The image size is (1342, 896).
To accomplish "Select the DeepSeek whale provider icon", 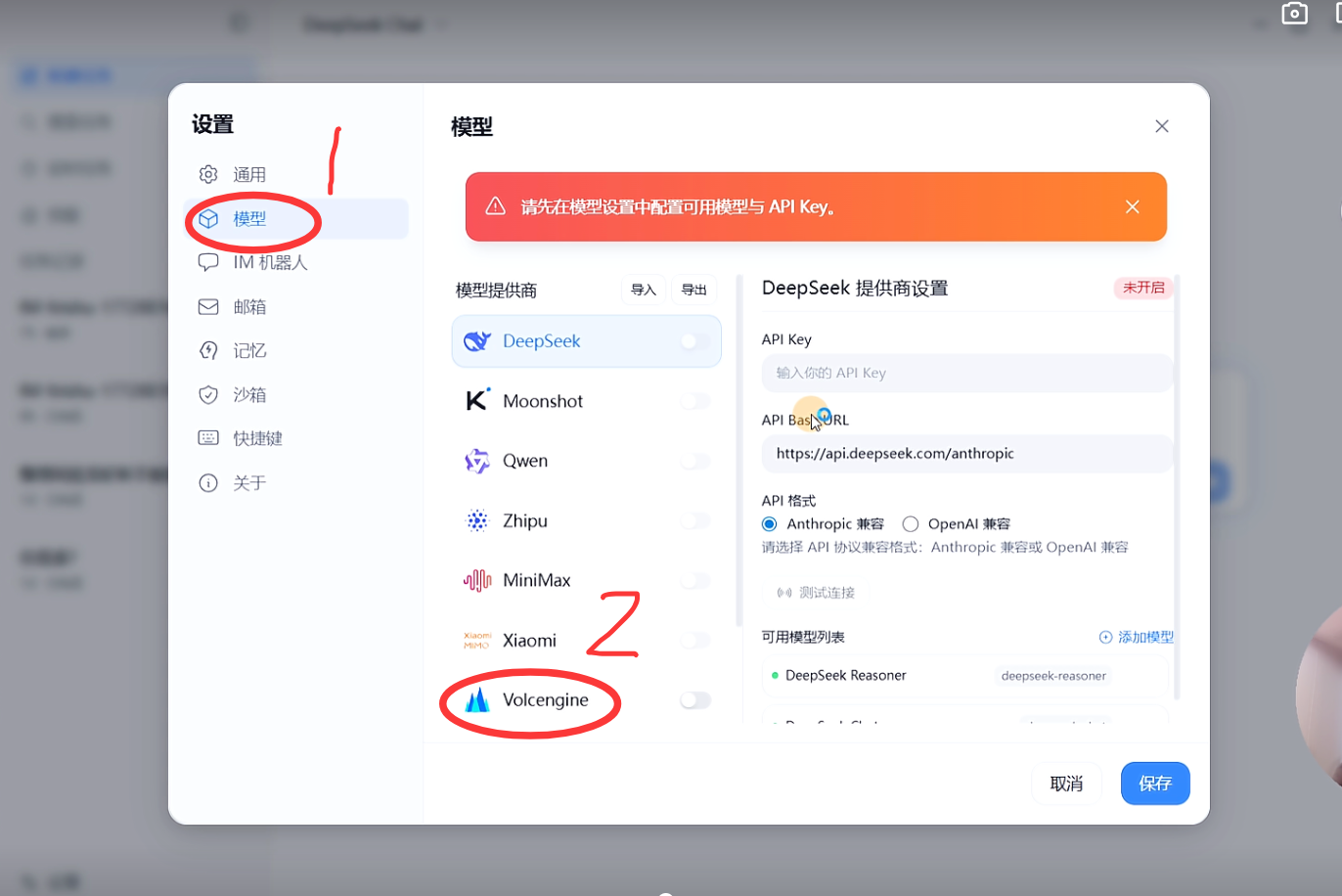I will [x=476, y=341].
